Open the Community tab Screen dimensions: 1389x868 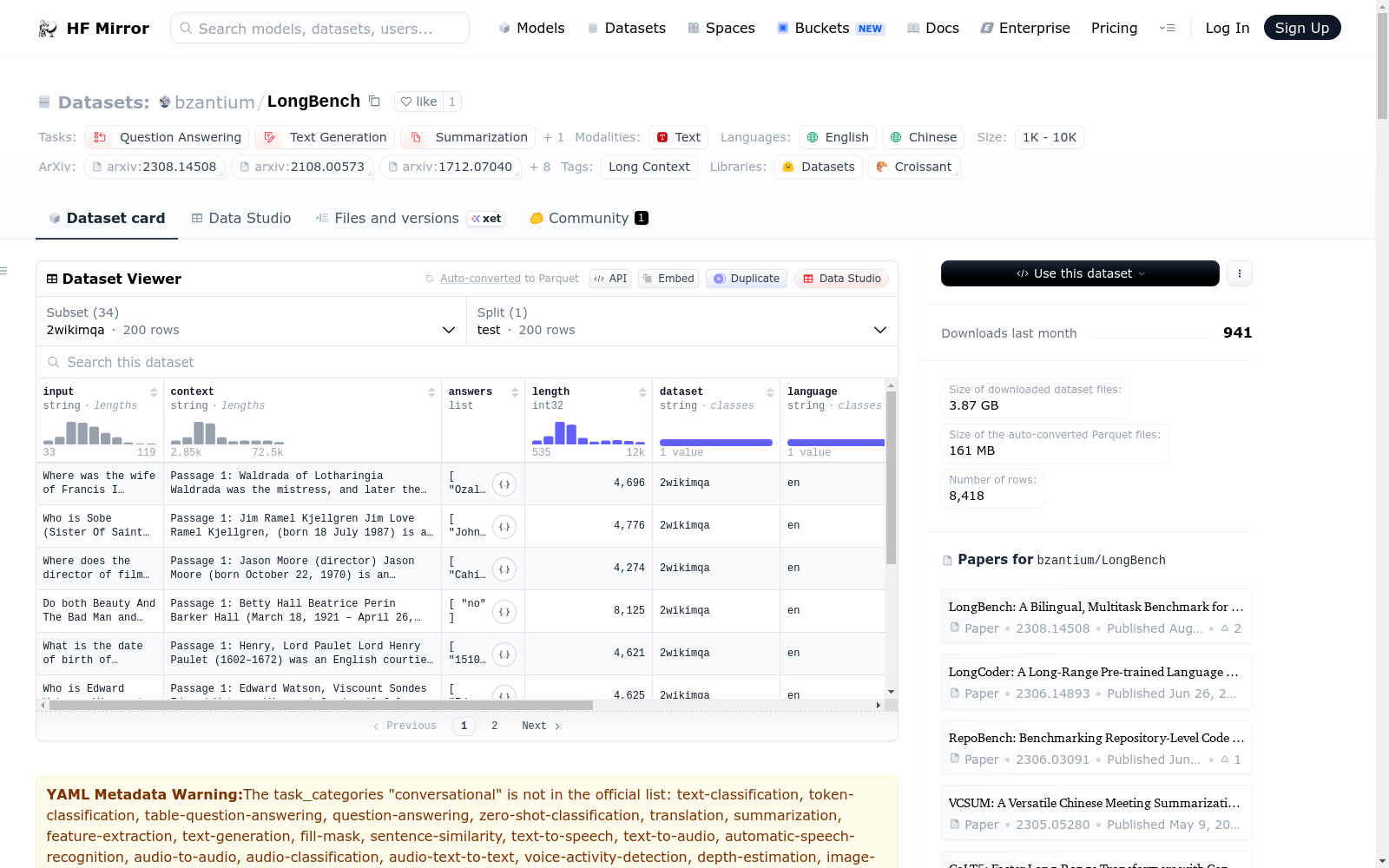589,218
